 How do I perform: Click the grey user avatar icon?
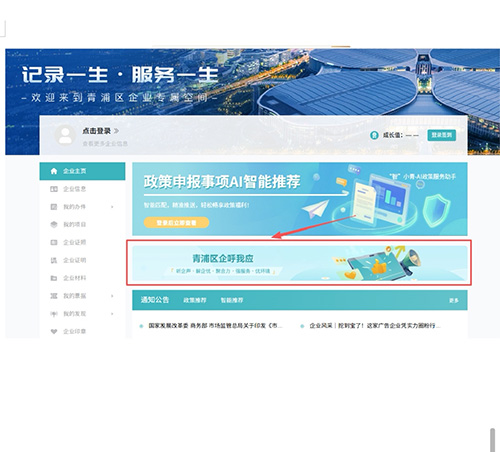coord(65,135)
